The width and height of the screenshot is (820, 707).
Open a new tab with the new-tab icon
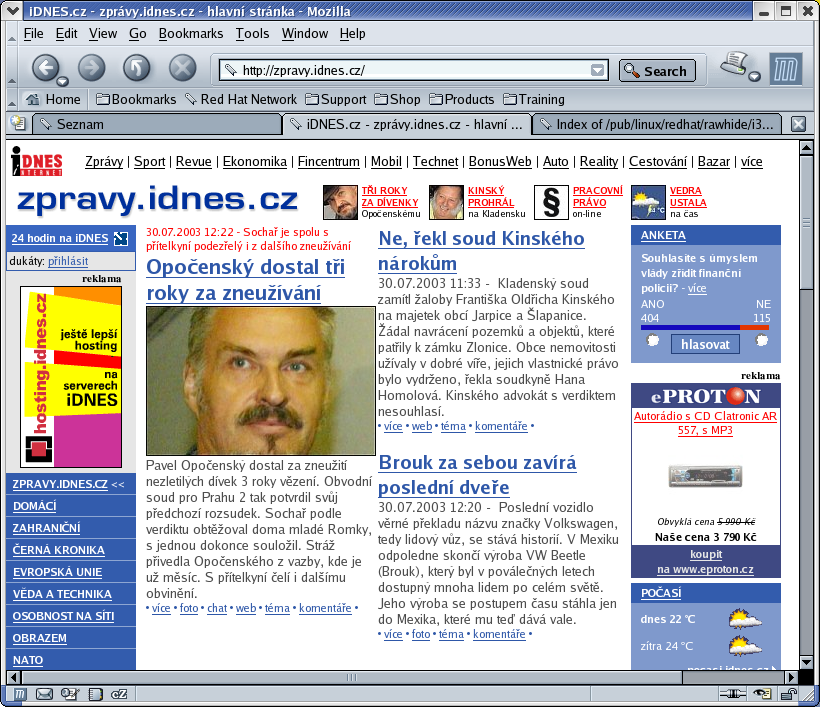pyautogui.click(x=17, y=123)
